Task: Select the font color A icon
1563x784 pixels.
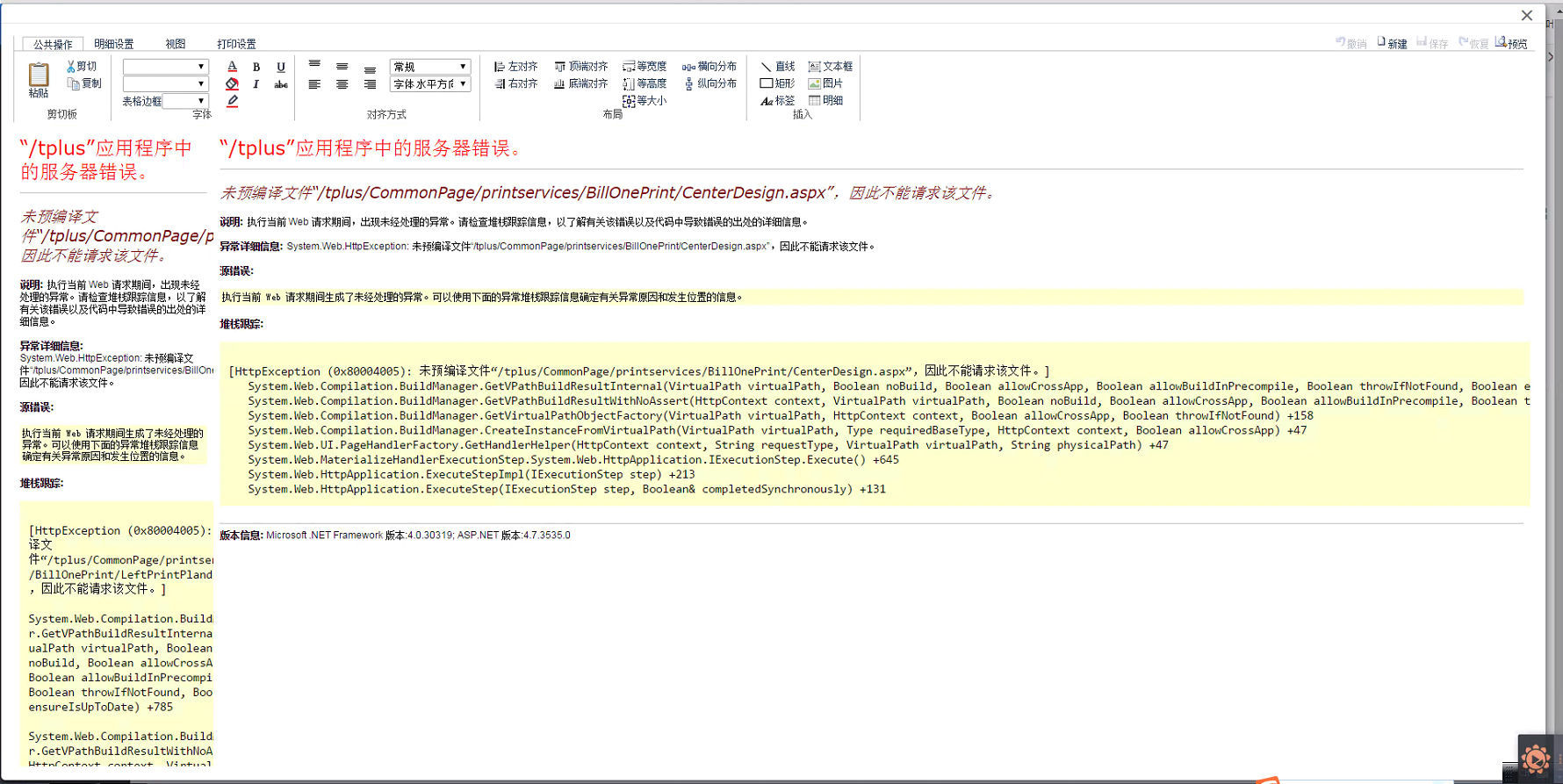Action: pyautogui.click(x=232, y=67)
